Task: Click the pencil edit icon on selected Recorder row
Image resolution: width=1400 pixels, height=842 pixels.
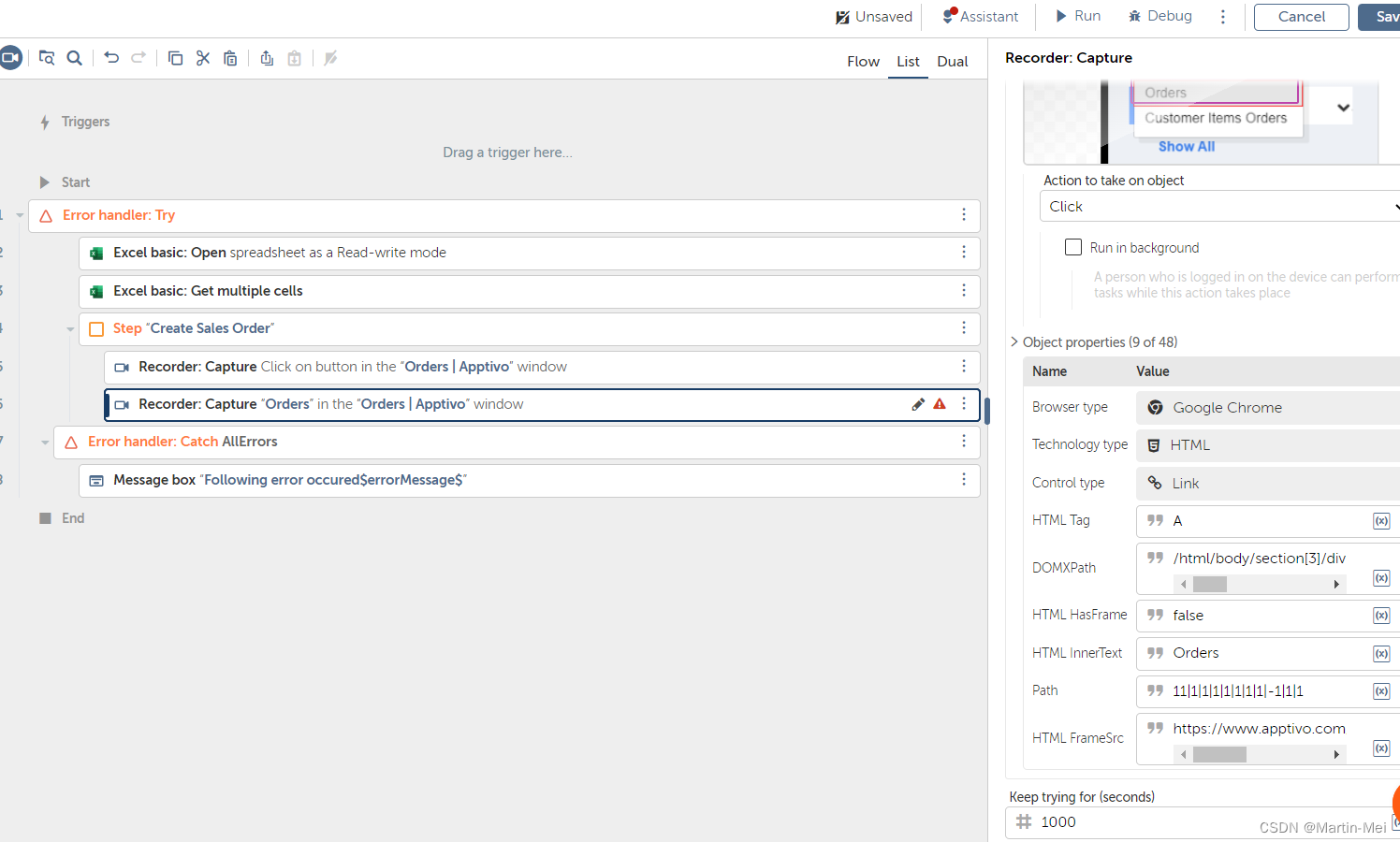Action: [918, 404]
